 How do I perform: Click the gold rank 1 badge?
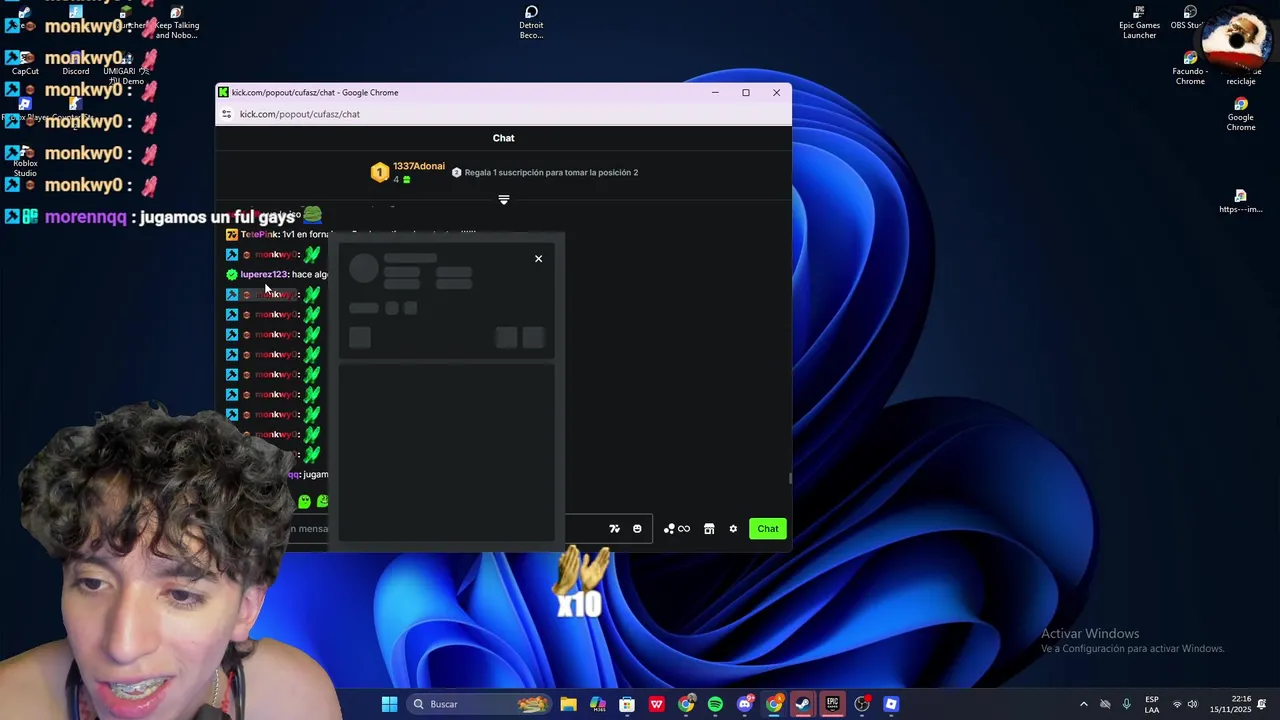click(x=379, y=173)
